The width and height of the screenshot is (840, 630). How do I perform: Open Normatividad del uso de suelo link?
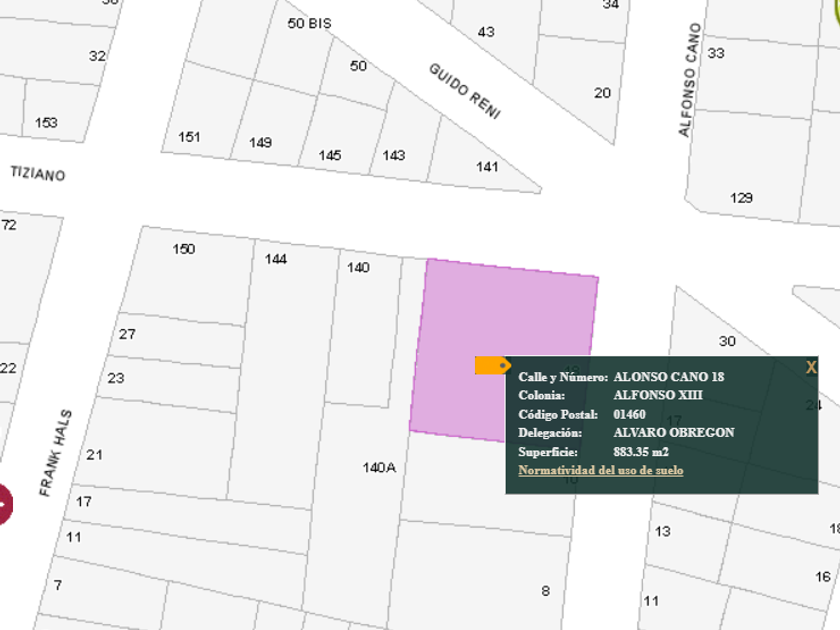coord(600,470)
